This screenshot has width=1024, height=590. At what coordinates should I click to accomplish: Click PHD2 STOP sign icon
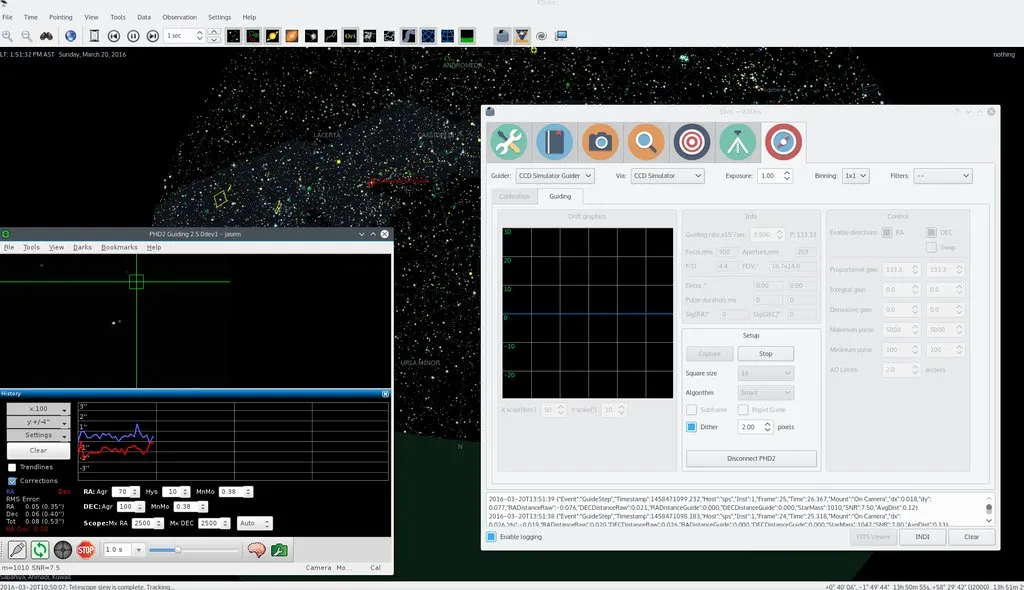[x=86, y=550]
